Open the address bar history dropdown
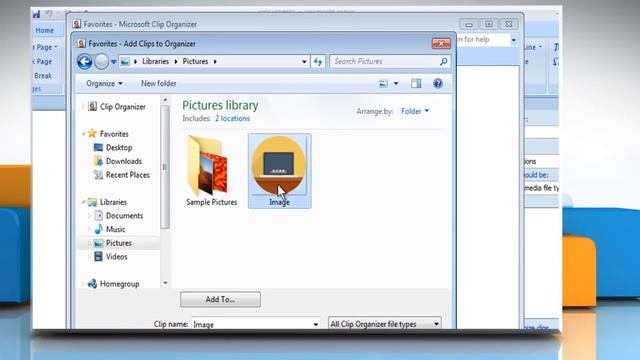Image resolution: width=640 pixels, height=360 pixels. pyautogui.click(x=304, y=62)
